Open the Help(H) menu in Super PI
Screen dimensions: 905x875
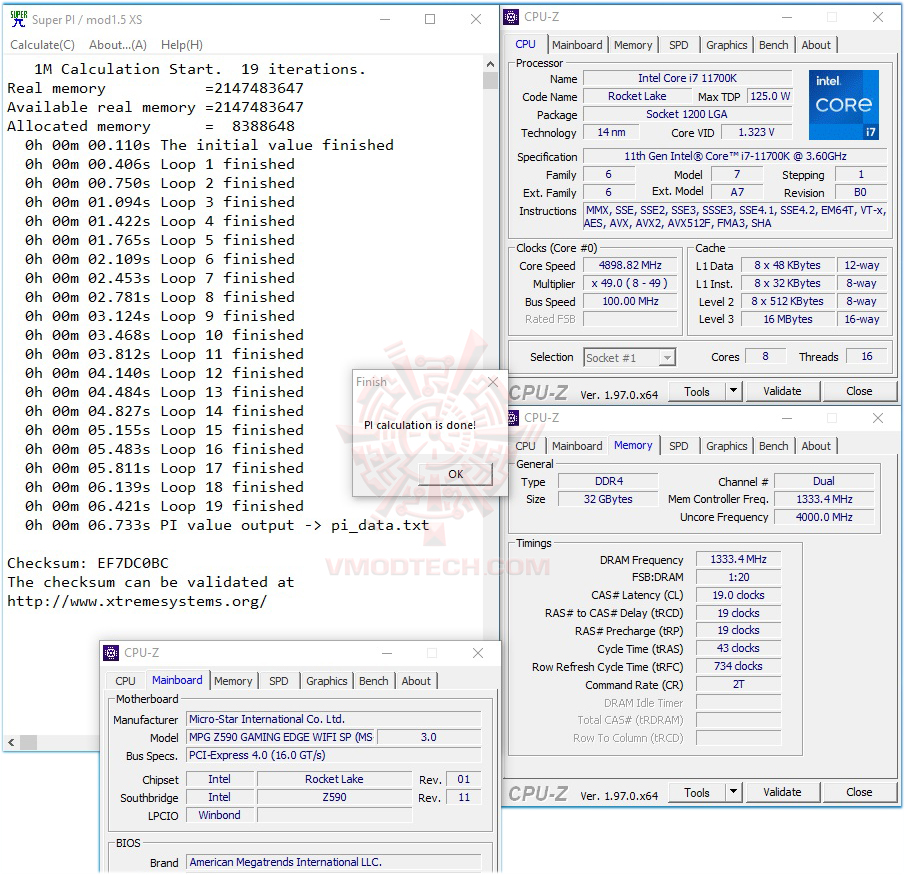[x=181, y=45]
